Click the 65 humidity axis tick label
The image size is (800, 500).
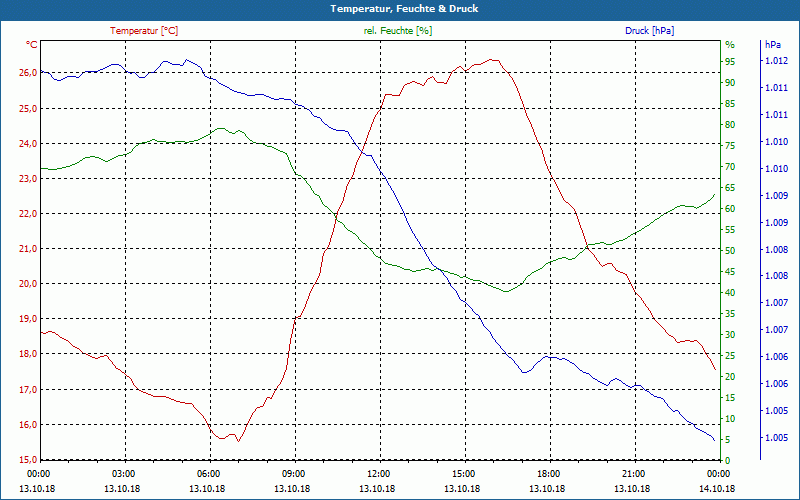coord(730,188)
